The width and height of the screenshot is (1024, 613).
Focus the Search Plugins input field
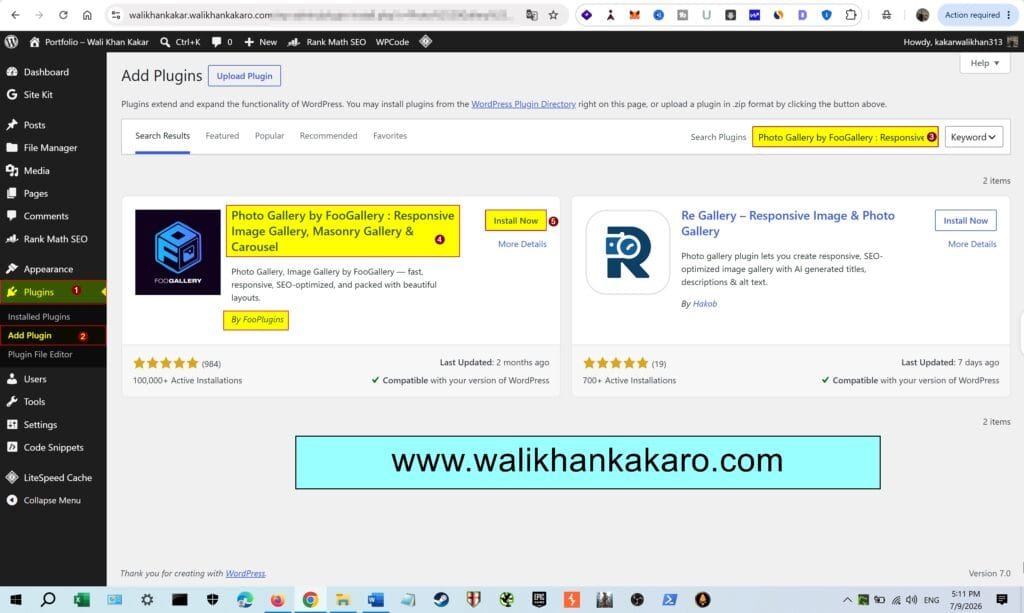[844, 137]
